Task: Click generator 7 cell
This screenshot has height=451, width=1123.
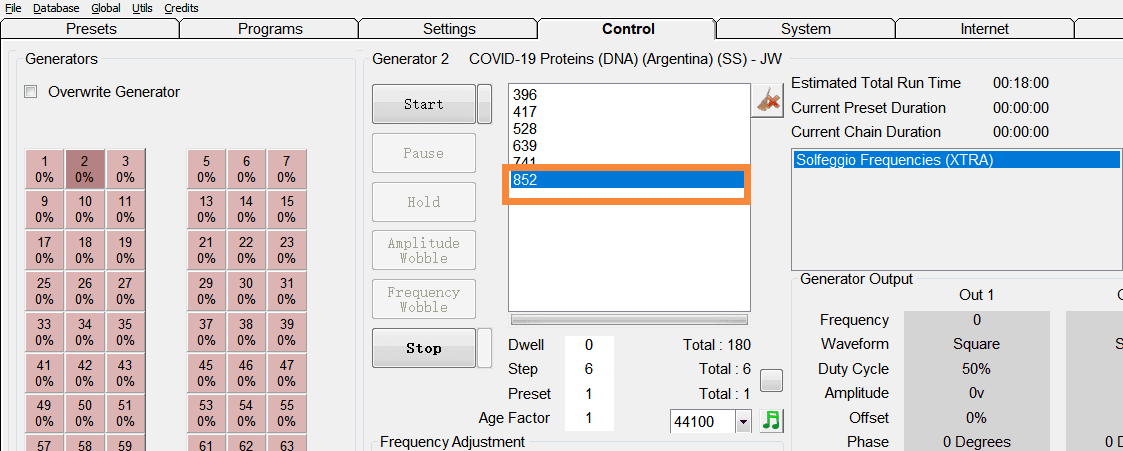Action: click(x=287, y=169)
